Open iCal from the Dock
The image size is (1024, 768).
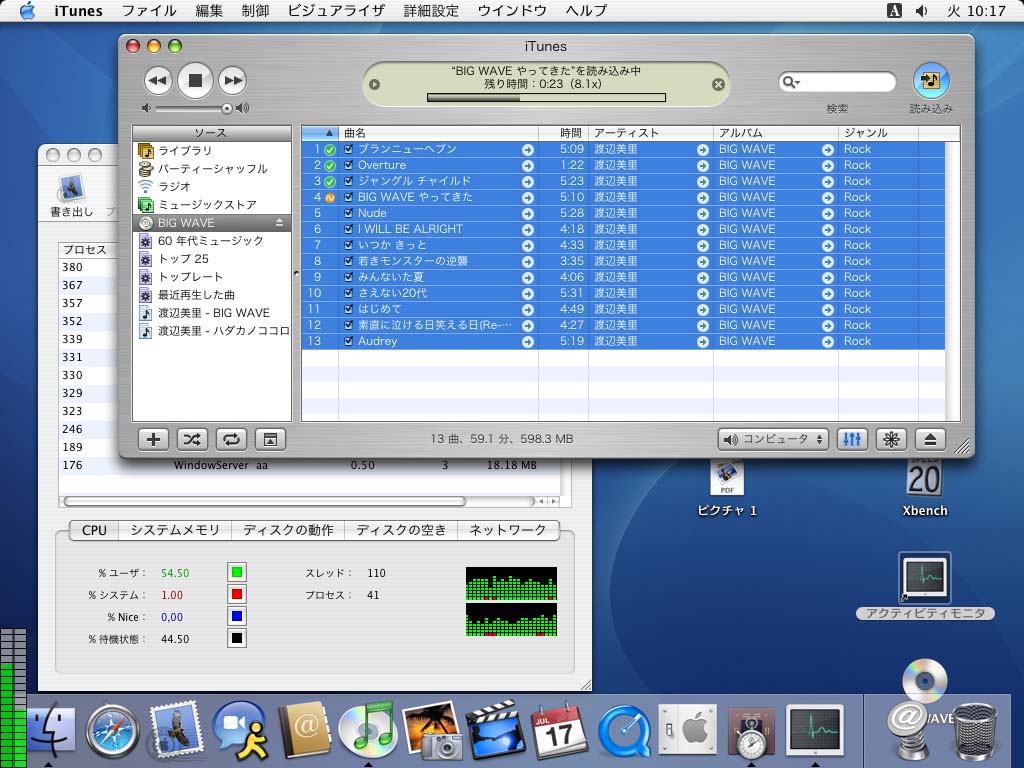click(x=560, y=730)
